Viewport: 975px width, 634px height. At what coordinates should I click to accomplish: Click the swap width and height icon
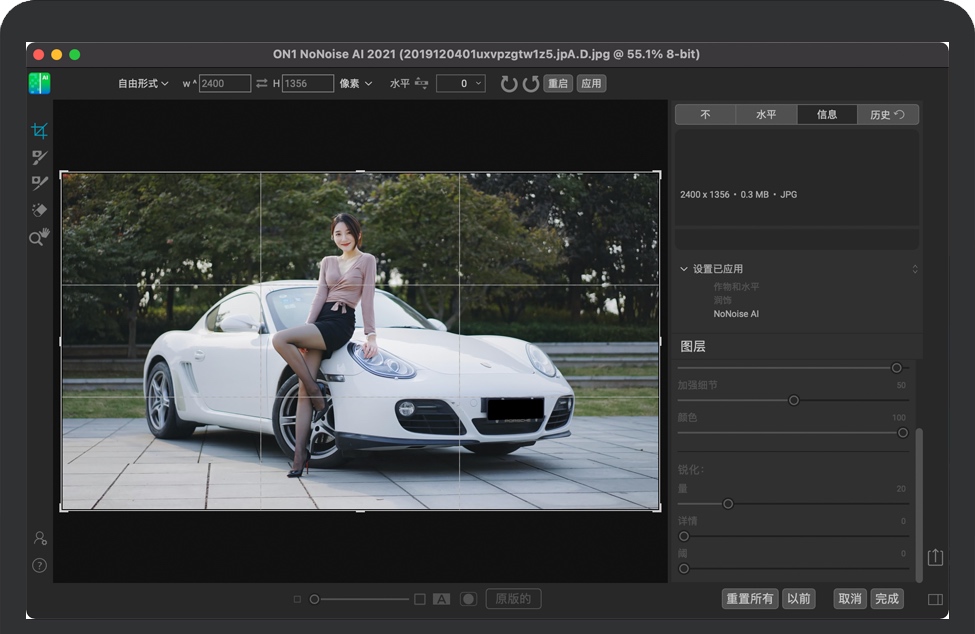262,84
